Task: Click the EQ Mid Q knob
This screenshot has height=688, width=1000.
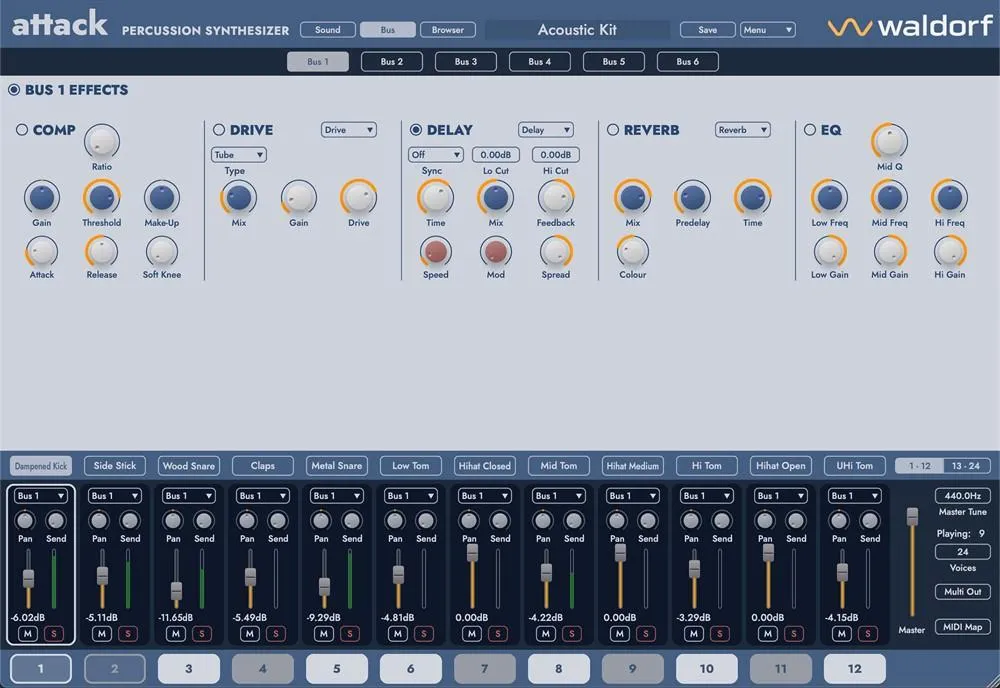Action: coord(889,142)
